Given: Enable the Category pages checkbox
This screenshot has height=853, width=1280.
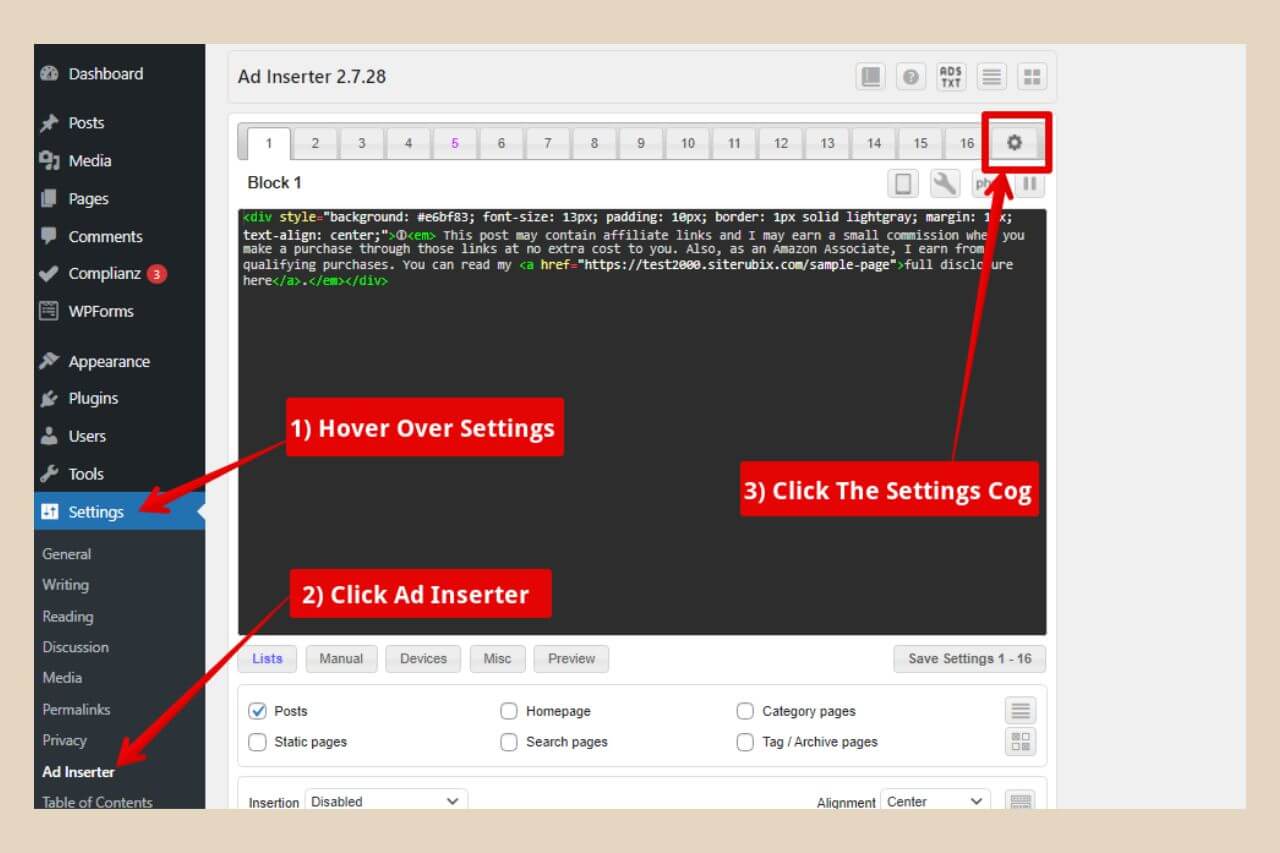Looking at the screenshot, I should (x=745, y=711).
